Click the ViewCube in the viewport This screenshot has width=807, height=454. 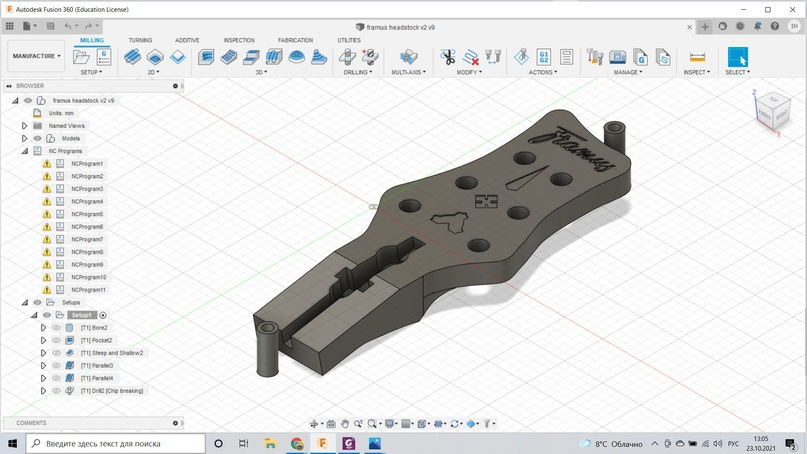click(771, 113)
